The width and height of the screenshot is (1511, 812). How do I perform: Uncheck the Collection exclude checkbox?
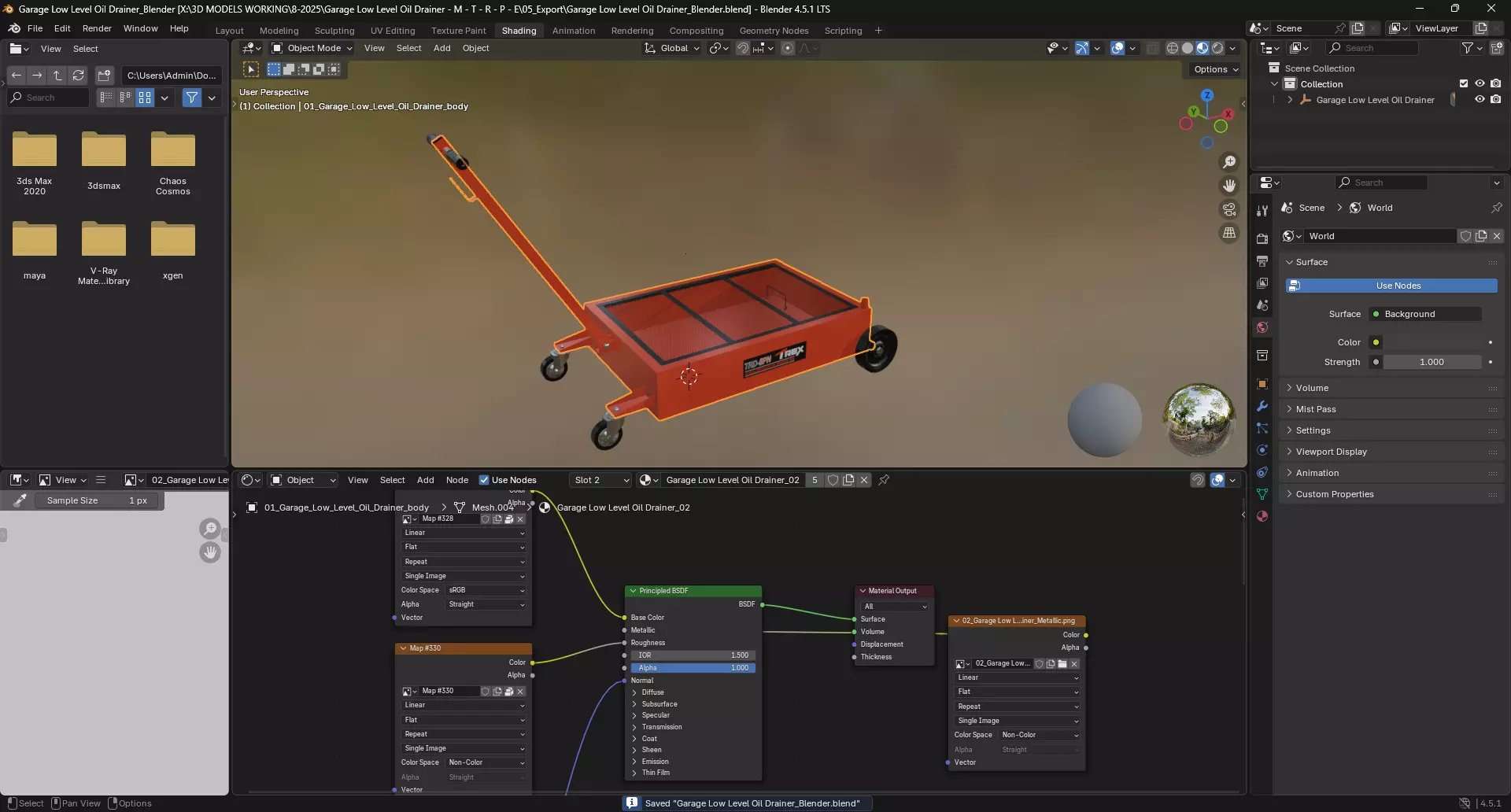point(1464,84)
